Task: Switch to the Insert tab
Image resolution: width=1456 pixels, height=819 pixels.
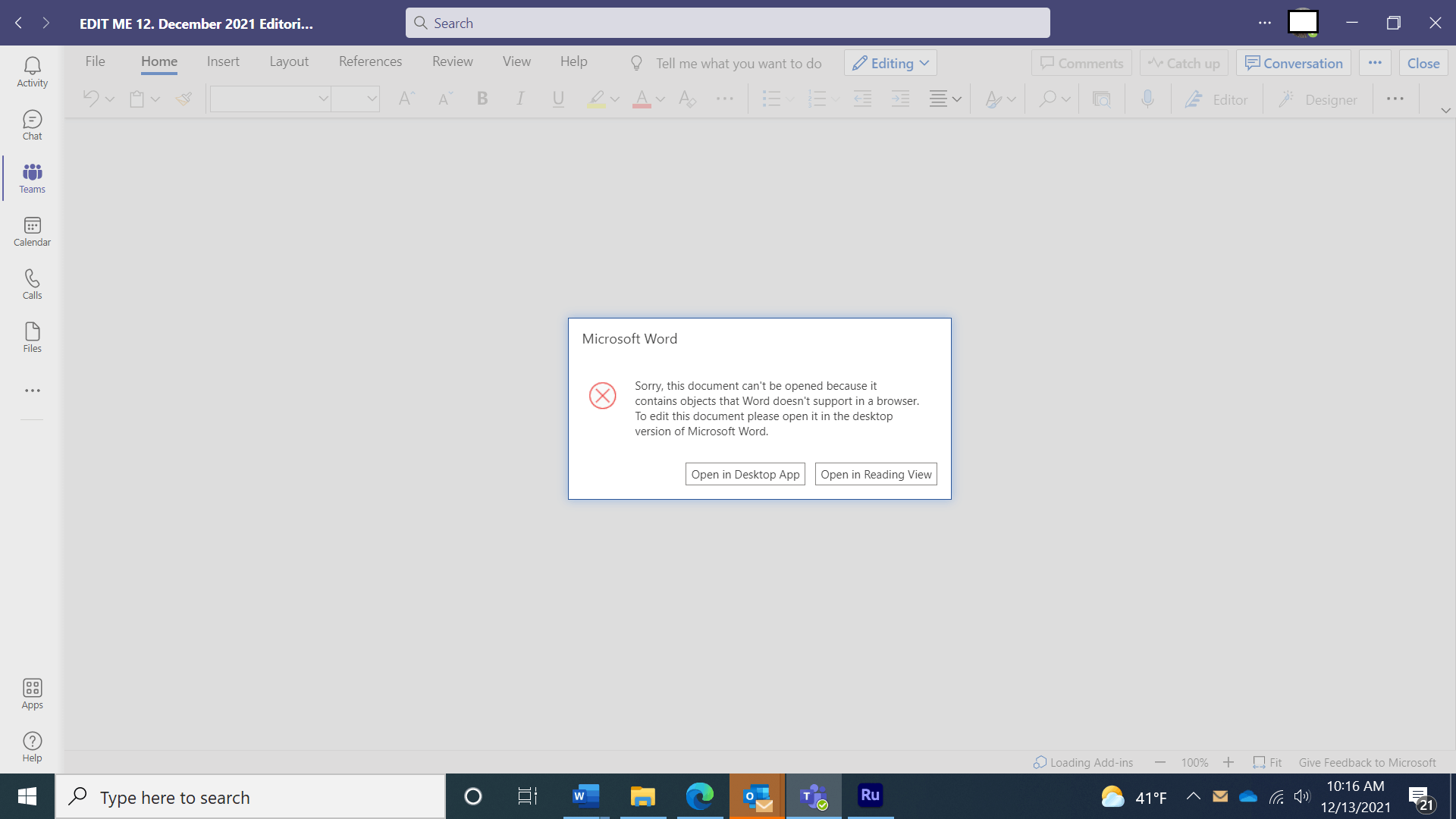Action: click(x=223, y=61)
